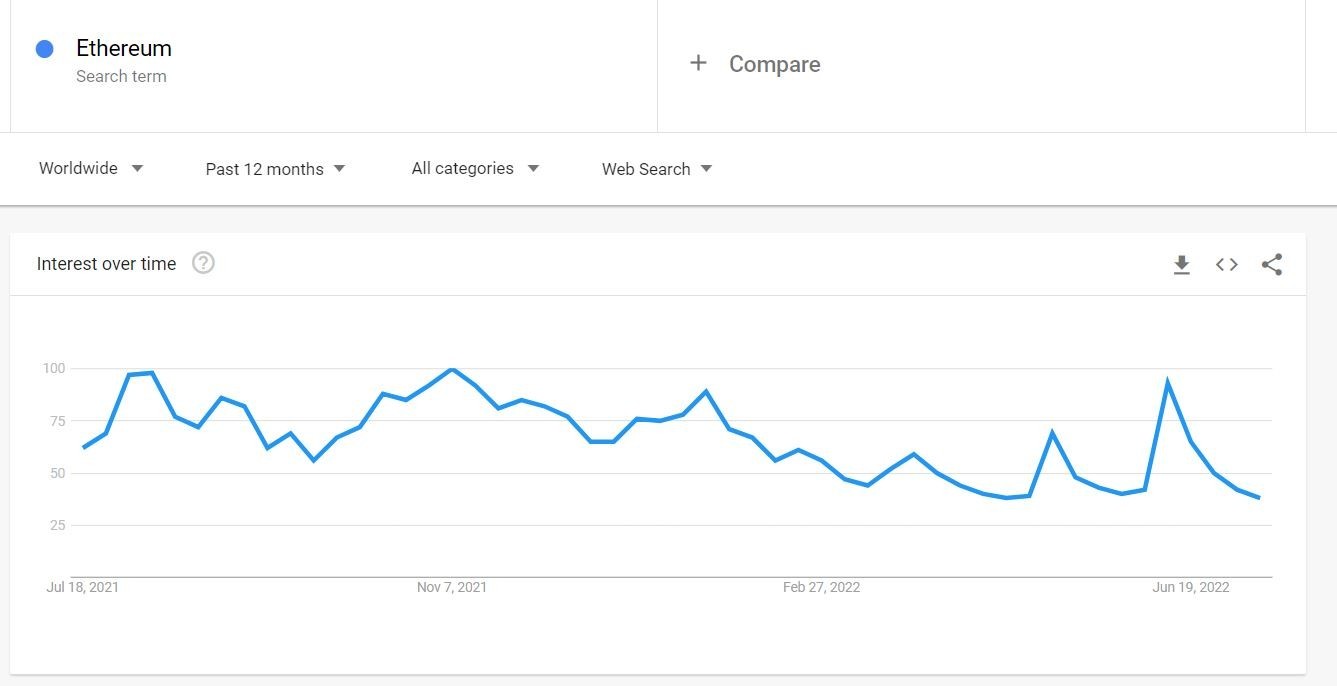Click the Feb 27, 2022 axis label
This screenshot has width=1337, height=686.
point(821,587)
